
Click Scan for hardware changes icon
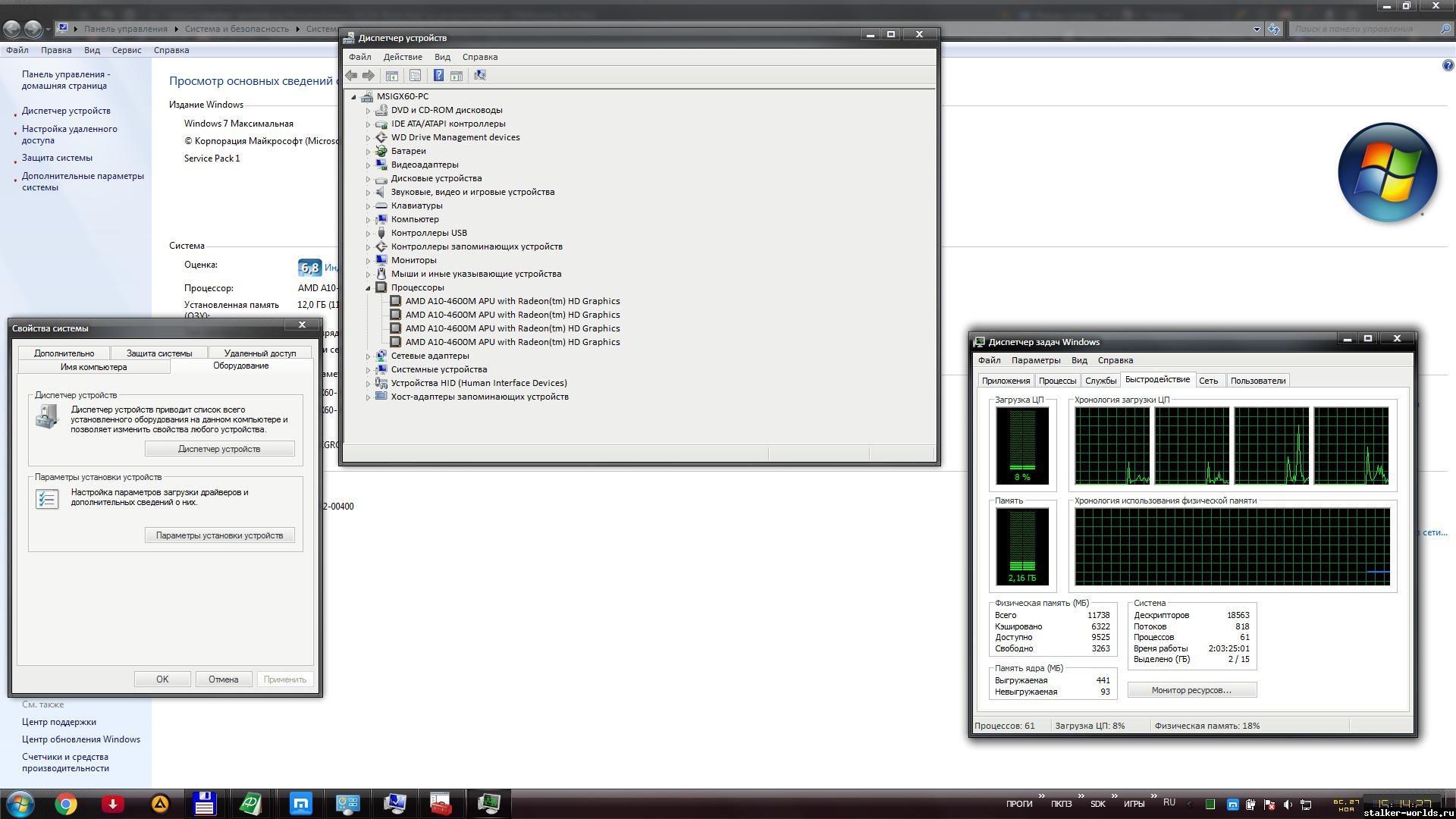coord(479,75)
